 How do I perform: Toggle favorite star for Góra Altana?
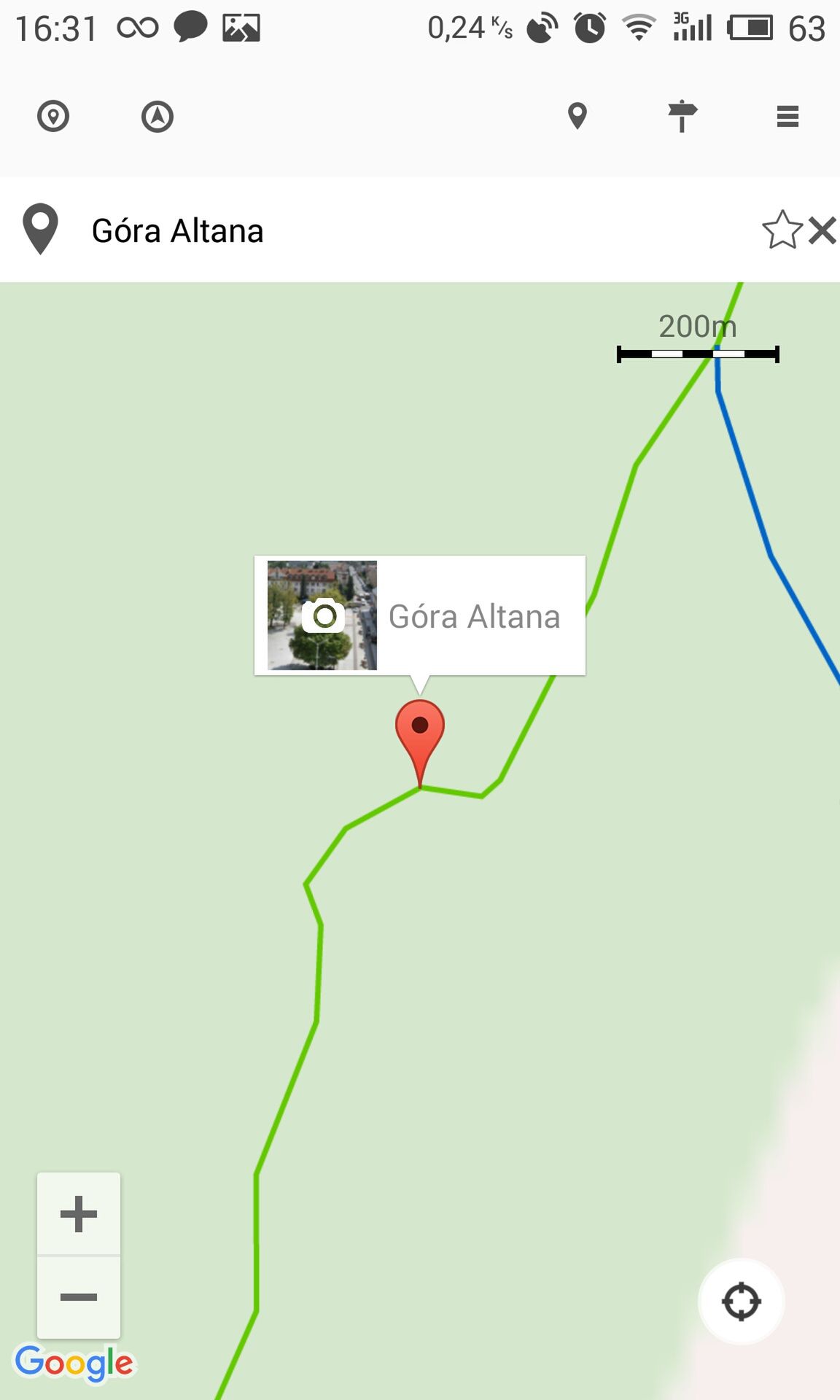point(782,230)
